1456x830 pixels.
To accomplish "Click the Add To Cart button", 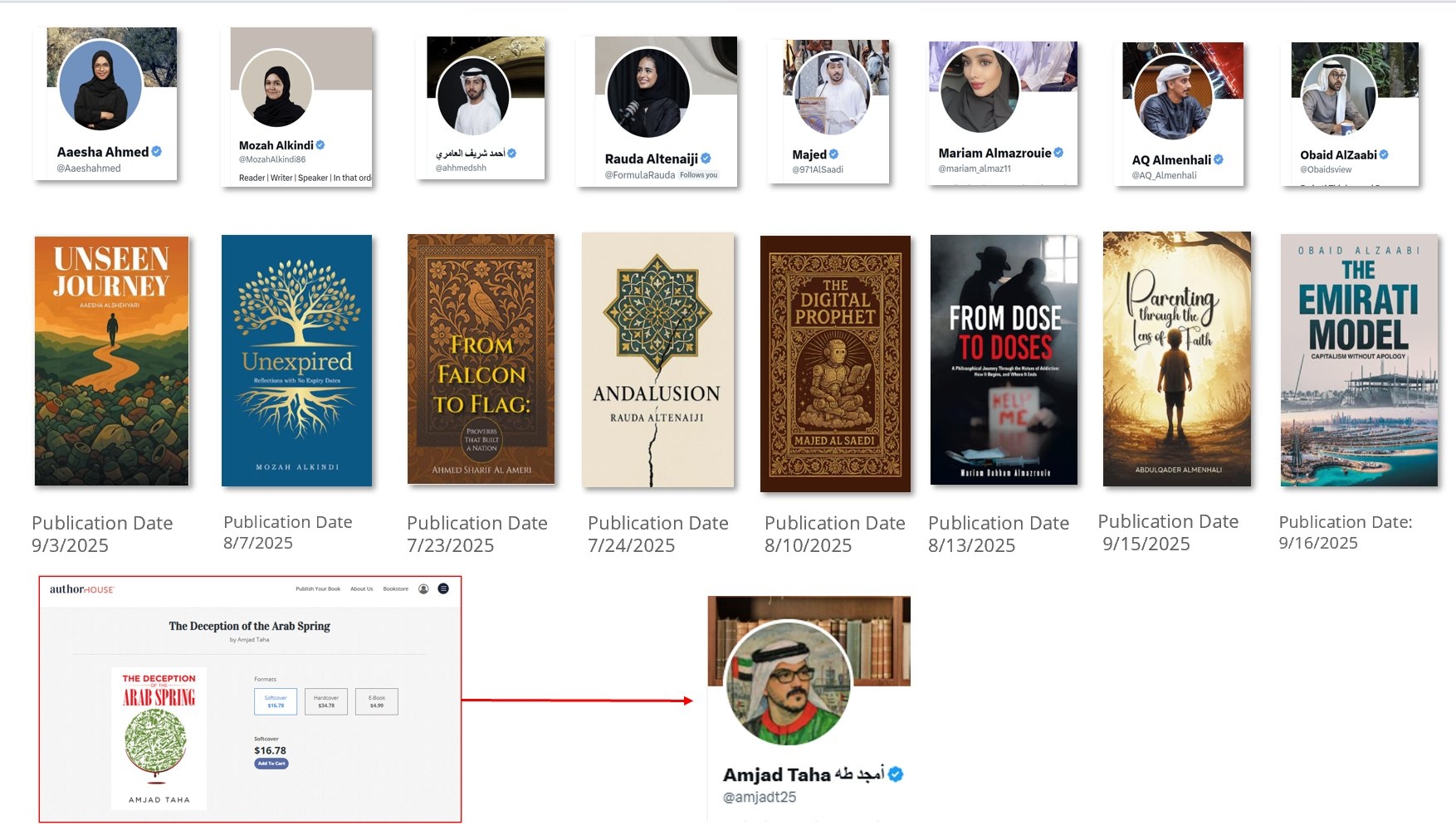I will click(271, 764).
